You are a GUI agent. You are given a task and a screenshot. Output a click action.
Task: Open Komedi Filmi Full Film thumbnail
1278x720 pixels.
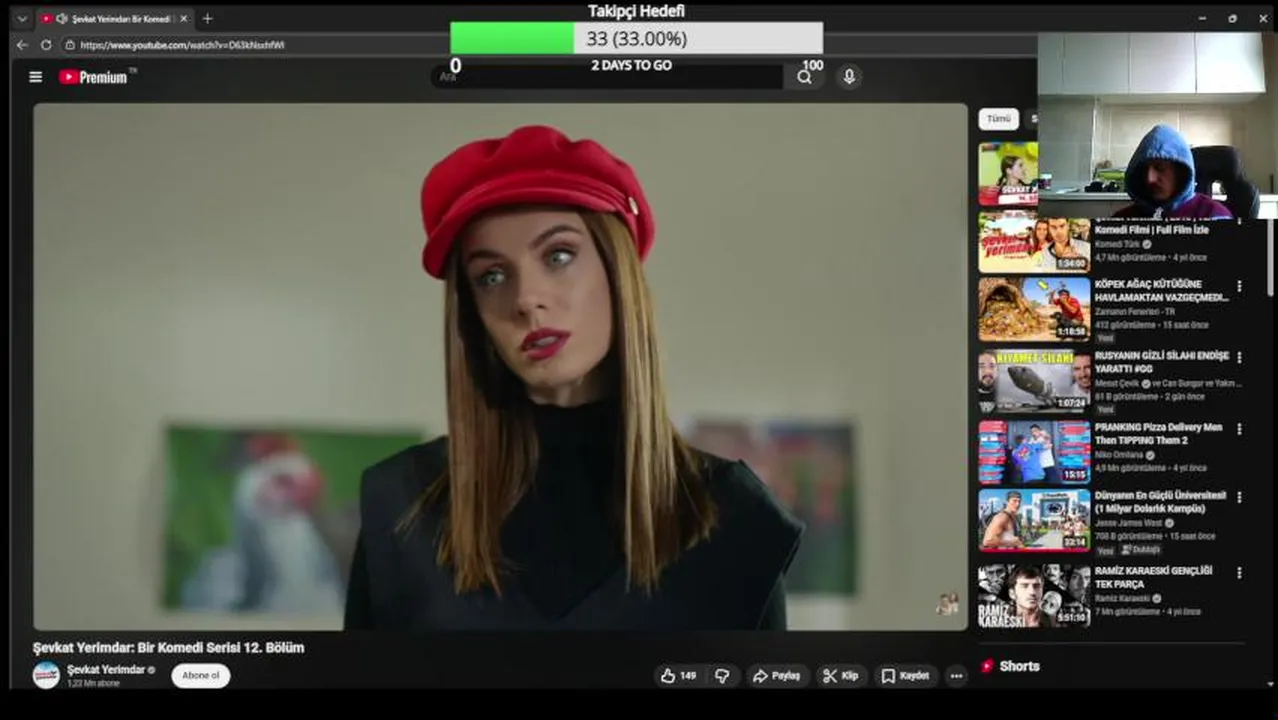[1034, 242]
